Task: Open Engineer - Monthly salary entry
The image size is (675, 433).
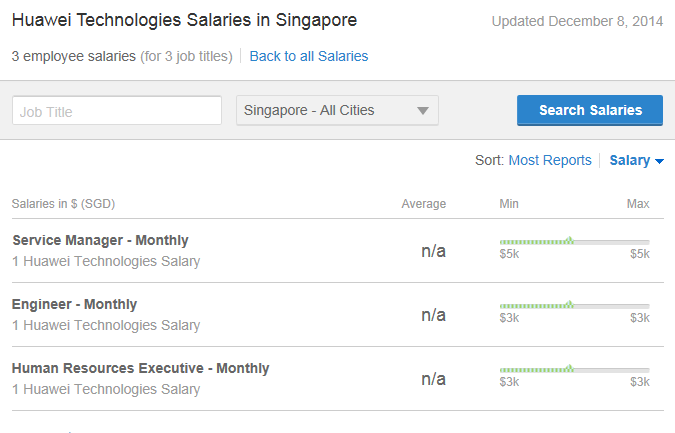Action: coord(74,304)
